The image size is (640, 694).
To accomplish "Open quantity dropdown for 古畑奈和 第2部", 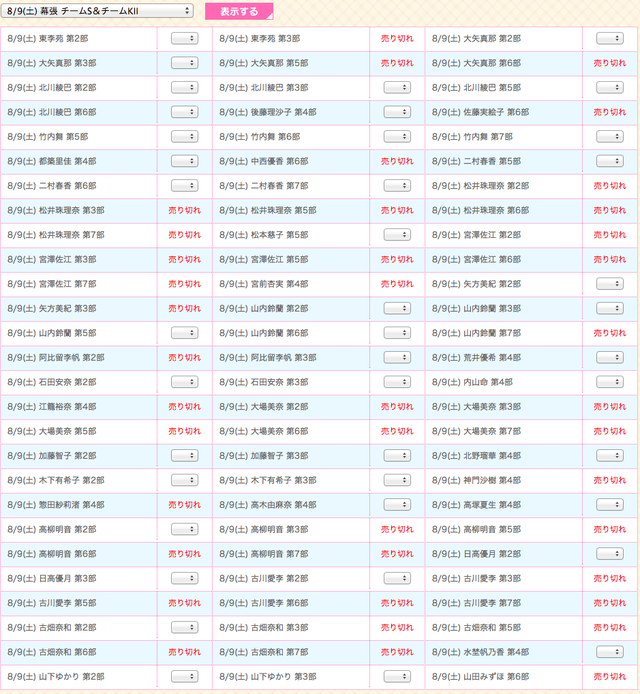I will click(x=185, y=628).
